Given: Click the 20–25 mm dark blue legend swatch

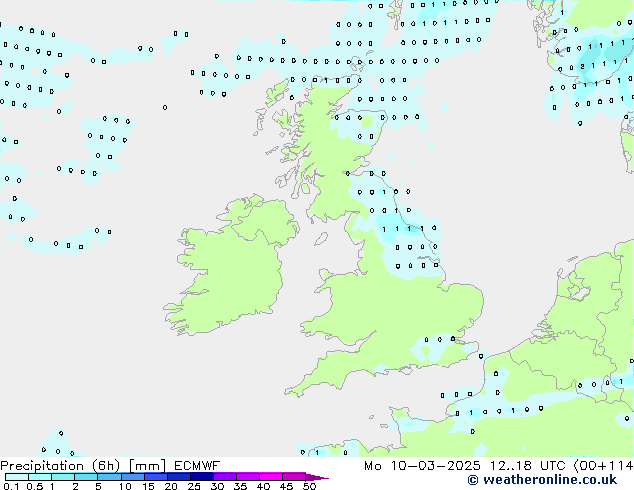Looking at the screenshot, I should click(178, 477).
